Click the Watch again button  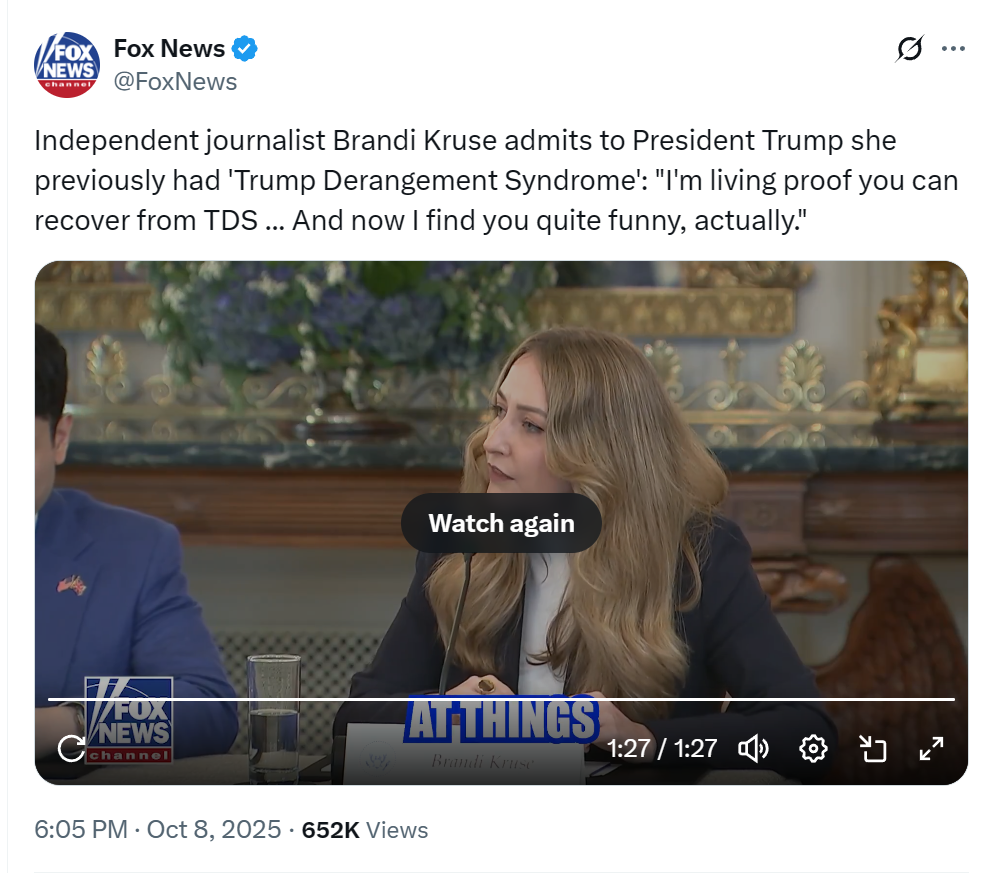(501, 523)
